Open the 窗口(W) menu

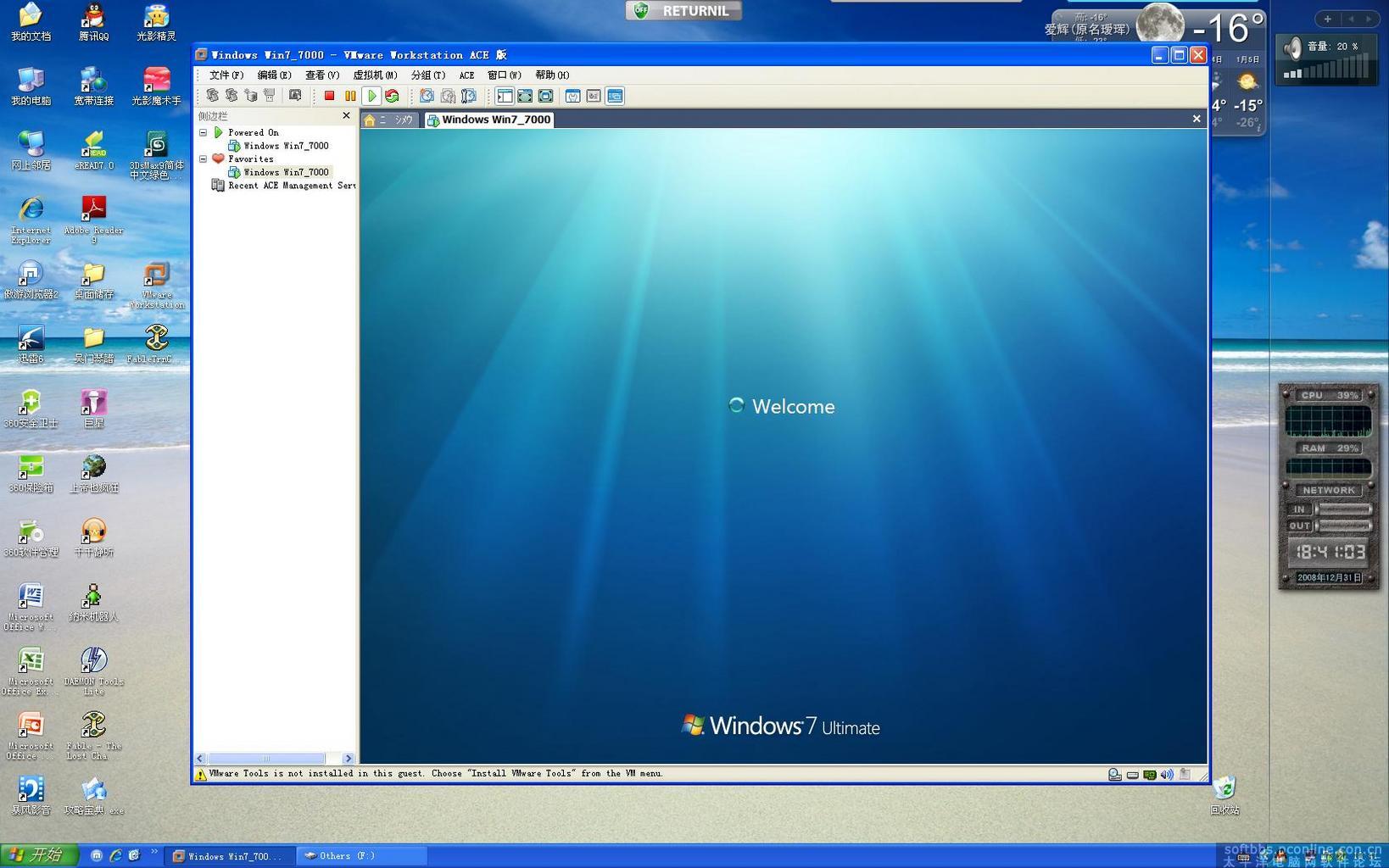(x=505, y=75)
